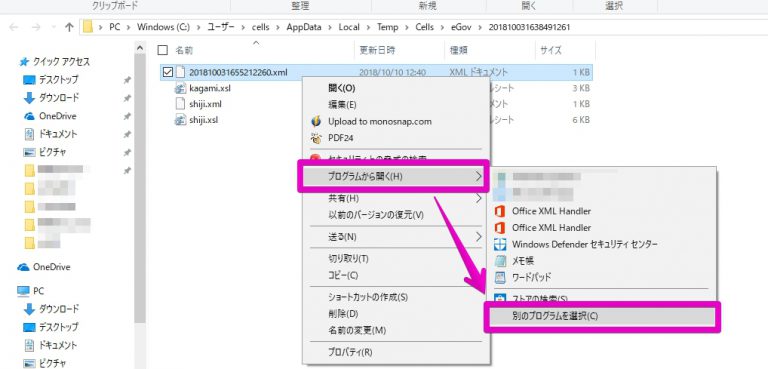Image resolution: width=768 pixels, height=369 pixels.
Task: Click the PDF24 sheep icon
Action: tap(316, 138)
